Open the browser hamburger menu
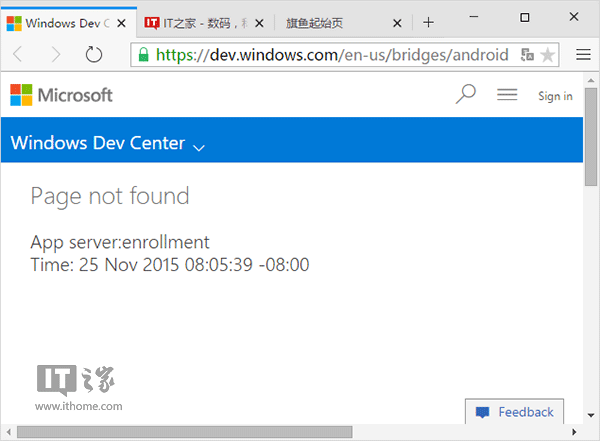This screenshot has width=600, height=441. 582,55
